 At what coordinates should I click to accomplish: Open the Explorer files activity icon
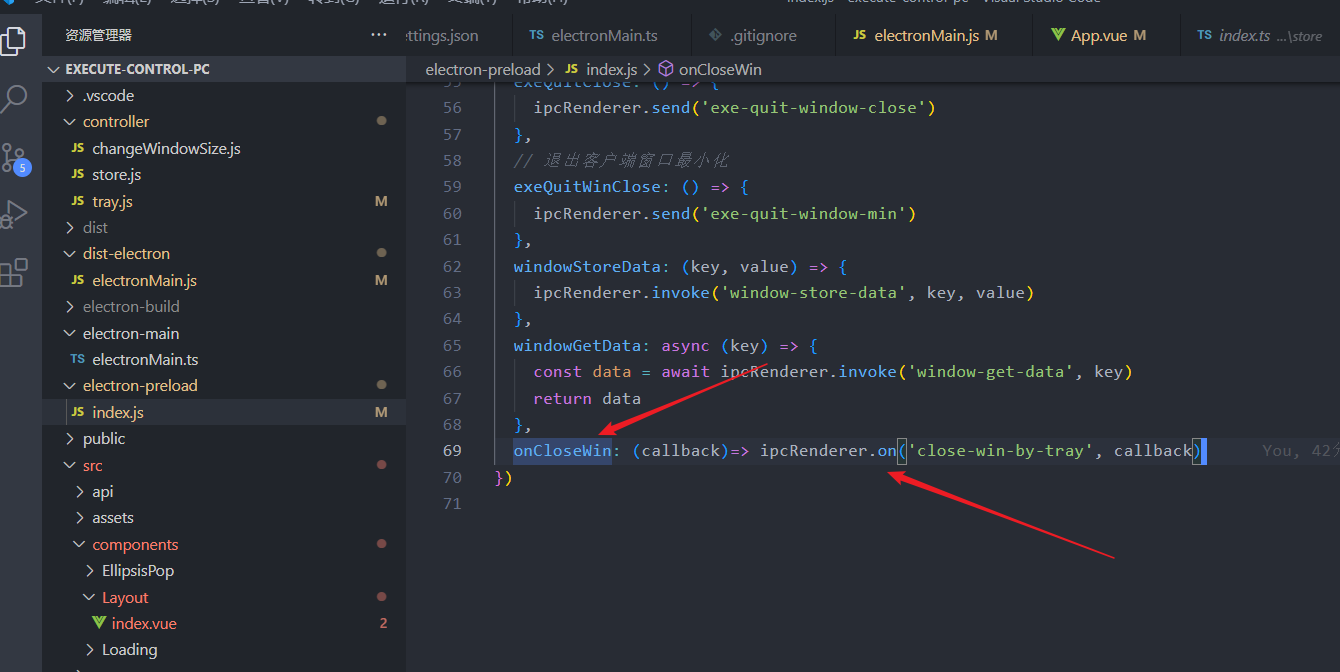click(14, 40)
